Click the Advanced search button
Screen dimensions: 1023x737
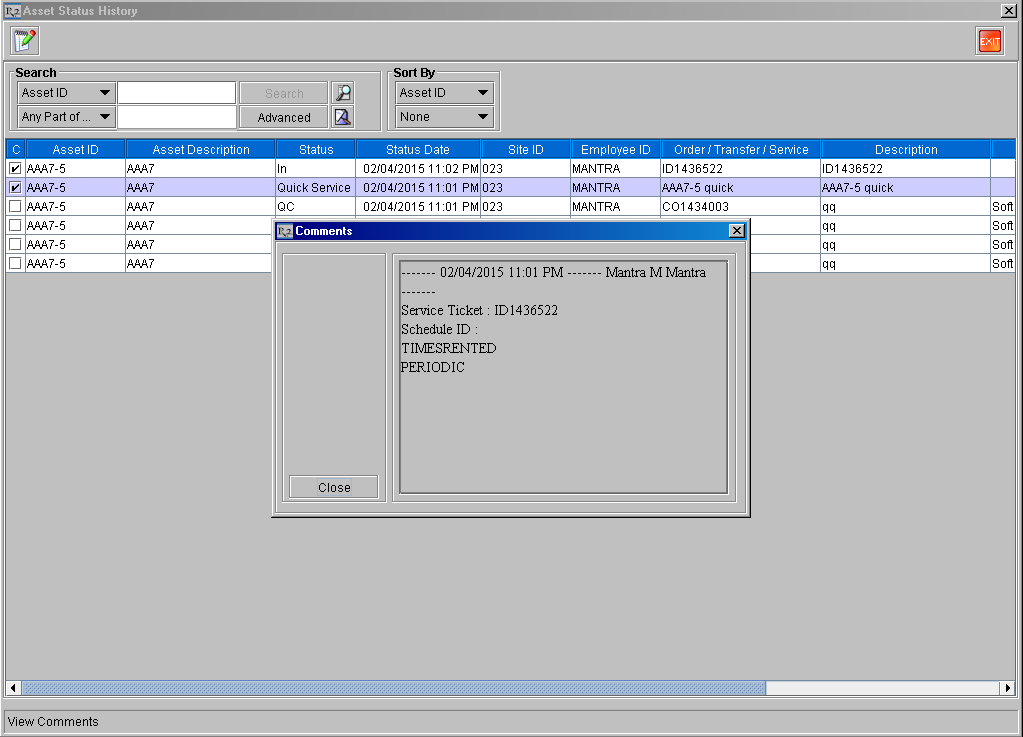click(284, 117)
